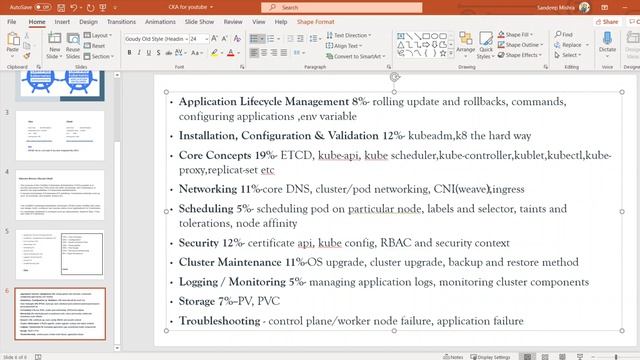Select the oval shape in the gallery
This screenshot has height=360, width=640.
point(434,36)
